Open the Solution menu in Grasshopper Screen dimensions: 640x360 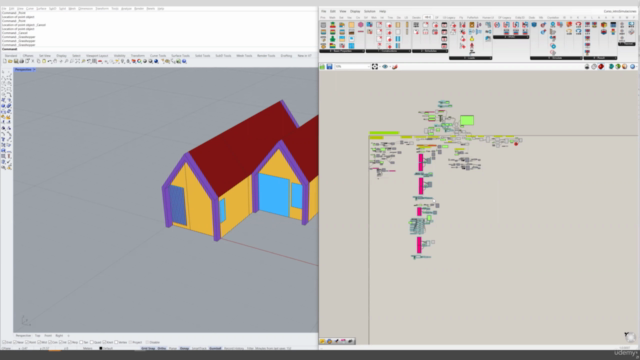(370, 11)
